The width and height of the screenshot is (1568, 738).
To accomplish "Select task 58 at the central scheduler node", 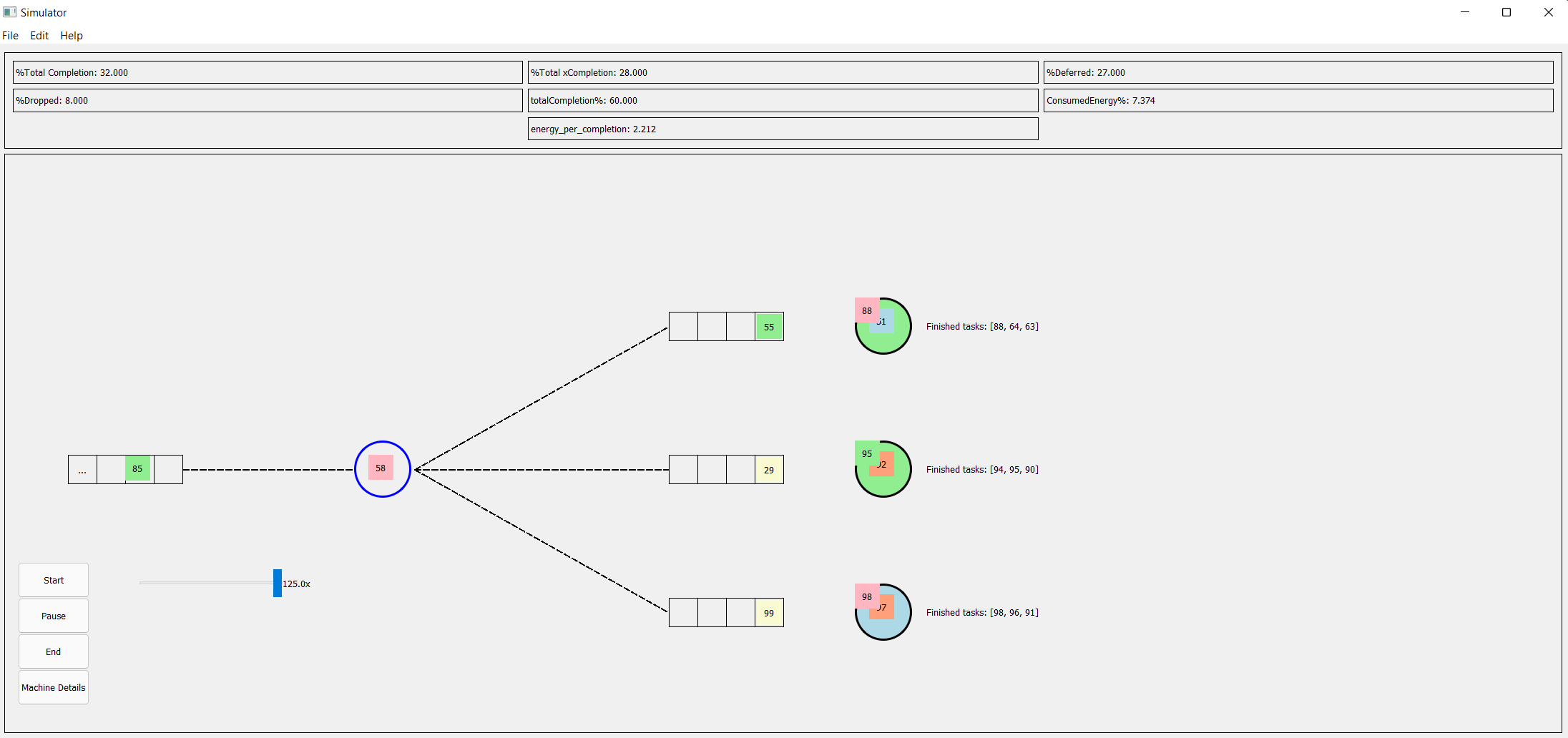I will 381,468.
